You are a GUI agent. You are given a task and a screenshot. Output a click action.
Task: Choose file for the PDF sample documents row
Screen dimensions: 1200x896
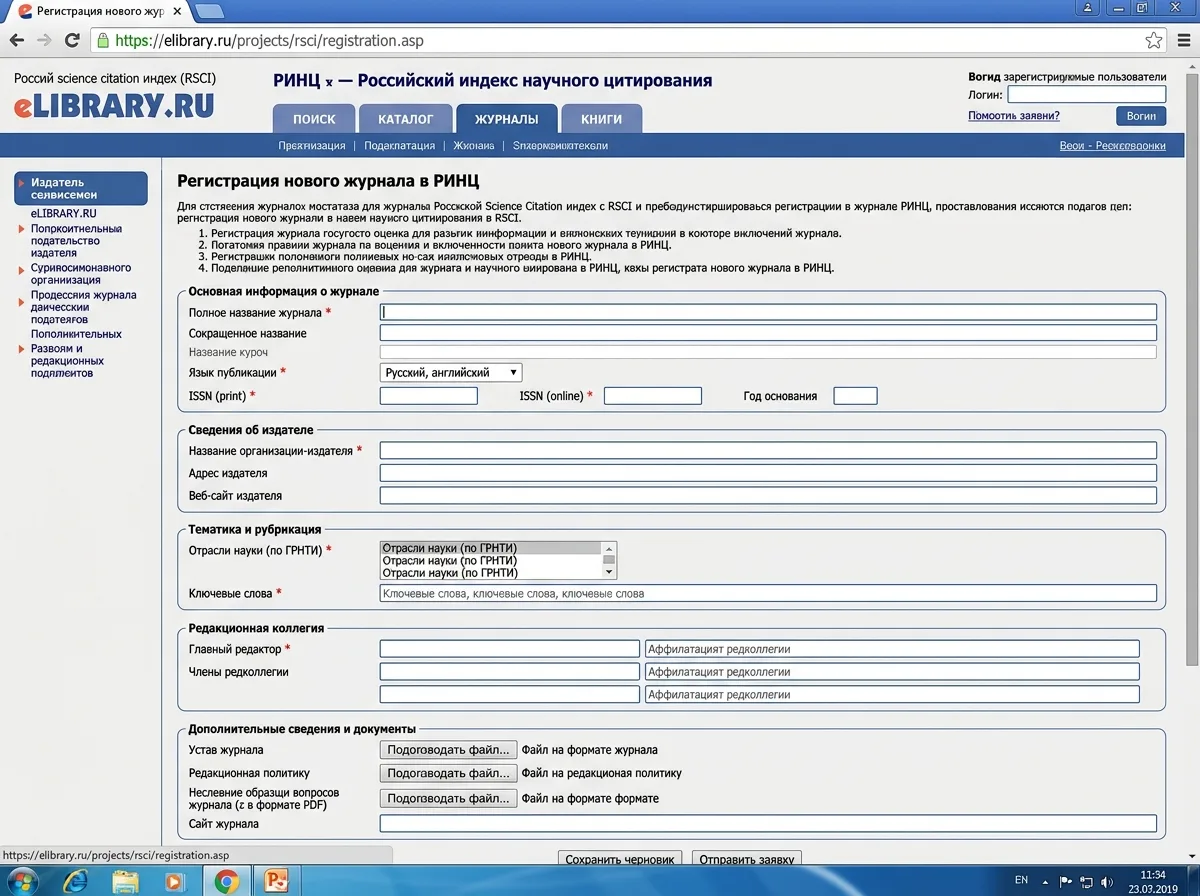coord(449,798)
